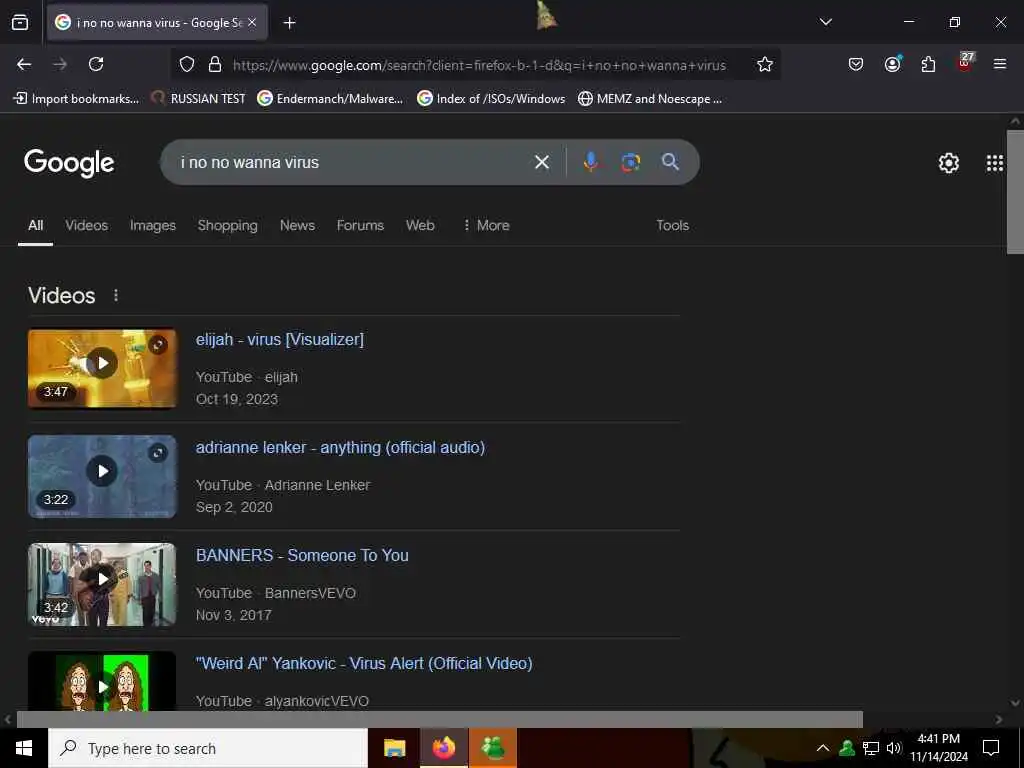Open Windows notification center
1024x768 pixels.
[991, 748]
